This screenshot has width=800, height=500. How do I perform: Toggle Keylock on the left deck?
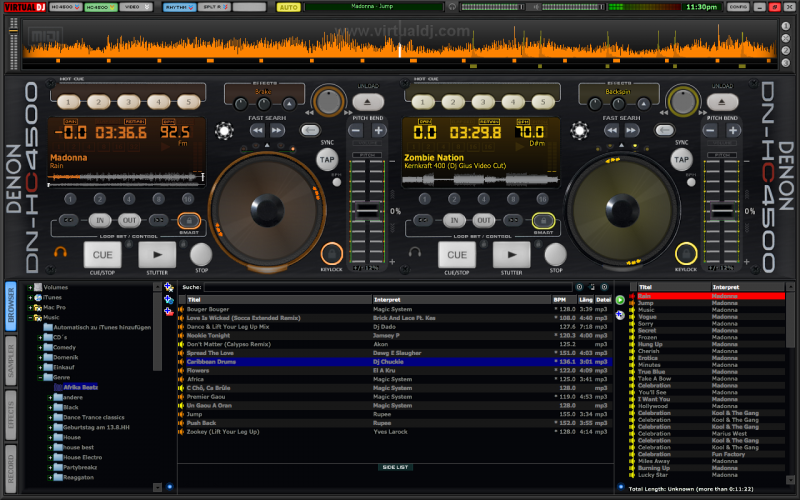pyautogui.click(x=332, y=253)
